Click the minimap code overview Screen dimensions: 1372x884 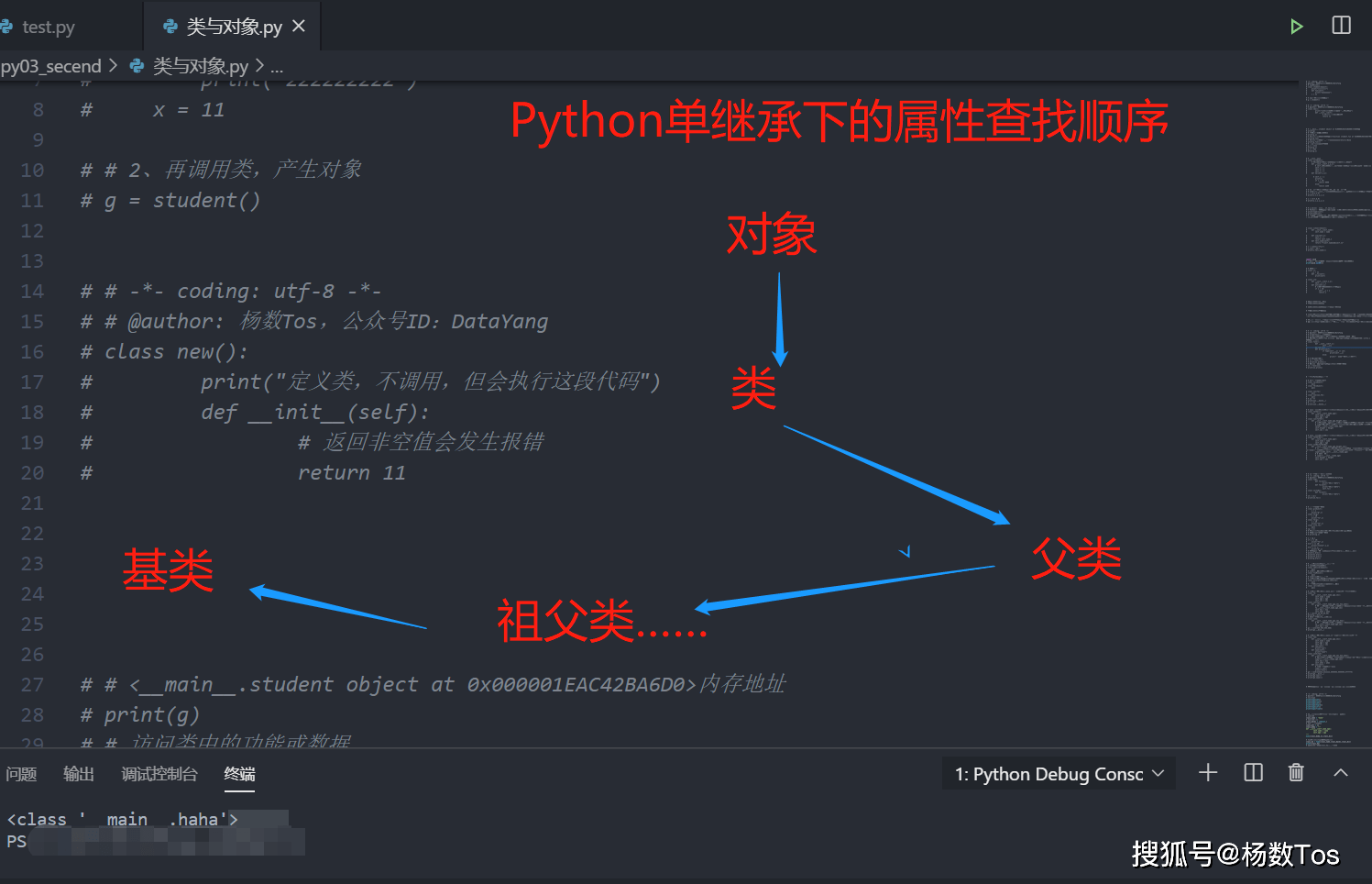[1336, 367]
